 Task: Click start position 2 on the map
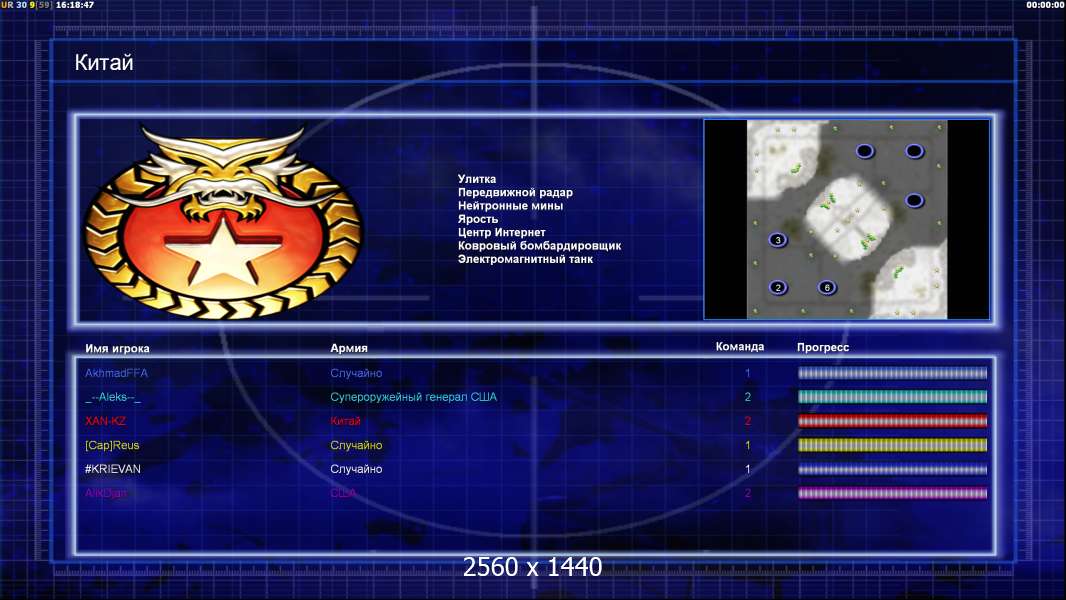(x=778, y=287)
